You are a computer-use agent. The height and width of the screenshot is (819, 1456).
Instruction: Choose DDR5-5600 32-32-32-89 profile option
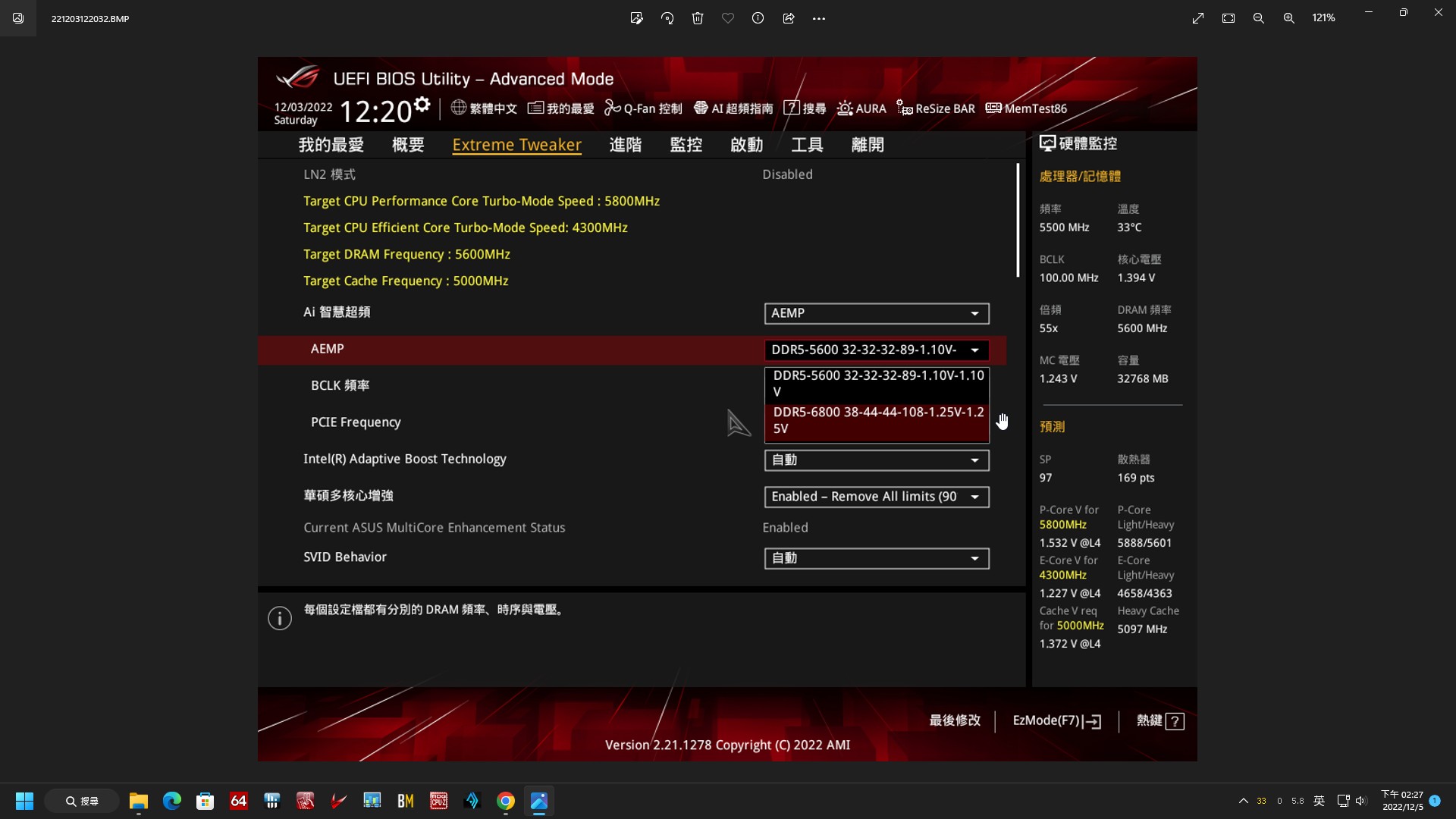(x=877, y=384)
